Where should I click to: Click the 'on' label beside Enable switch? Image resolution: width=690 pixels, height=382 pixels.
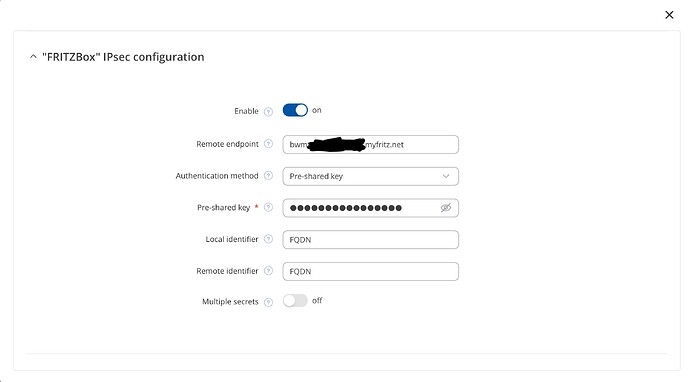click(x=317, y=110)
